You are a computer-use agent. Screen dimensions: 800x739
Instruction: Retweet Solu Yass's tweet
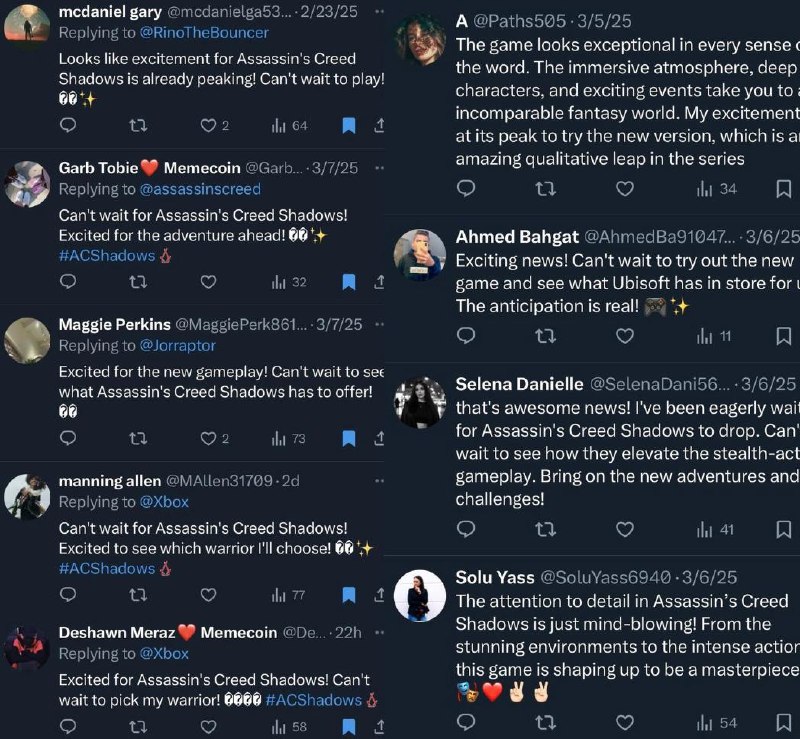546,722
